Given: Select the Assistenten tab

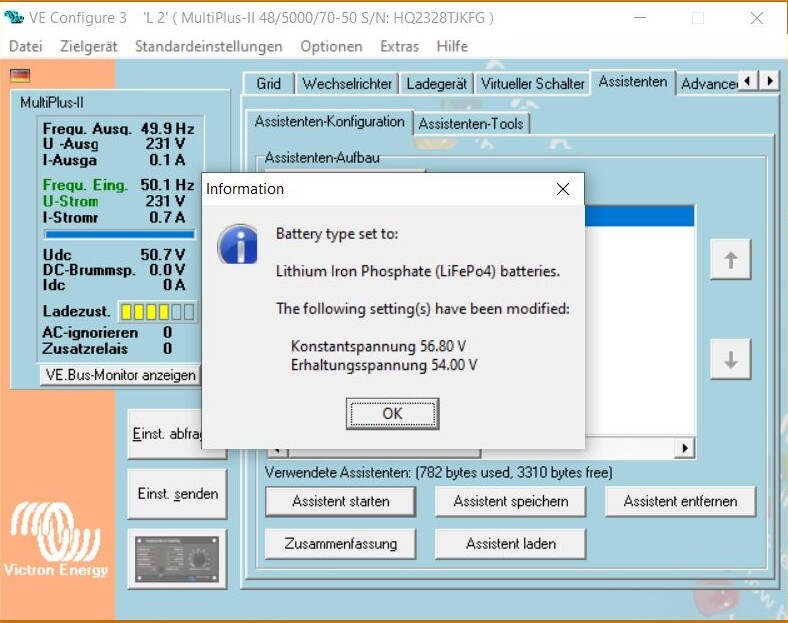Looking at the screenshot, I should pos(633,81).
